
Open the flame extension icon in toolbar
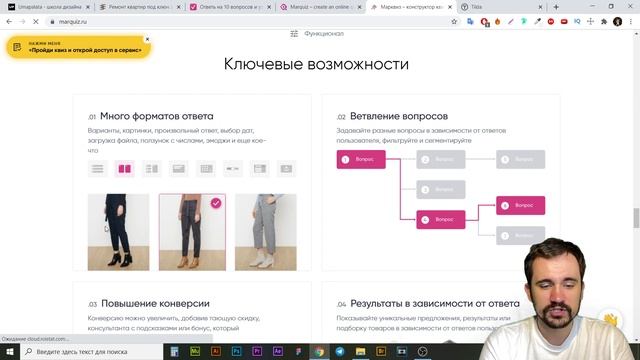pyautogui.click(x=498, y=22)
